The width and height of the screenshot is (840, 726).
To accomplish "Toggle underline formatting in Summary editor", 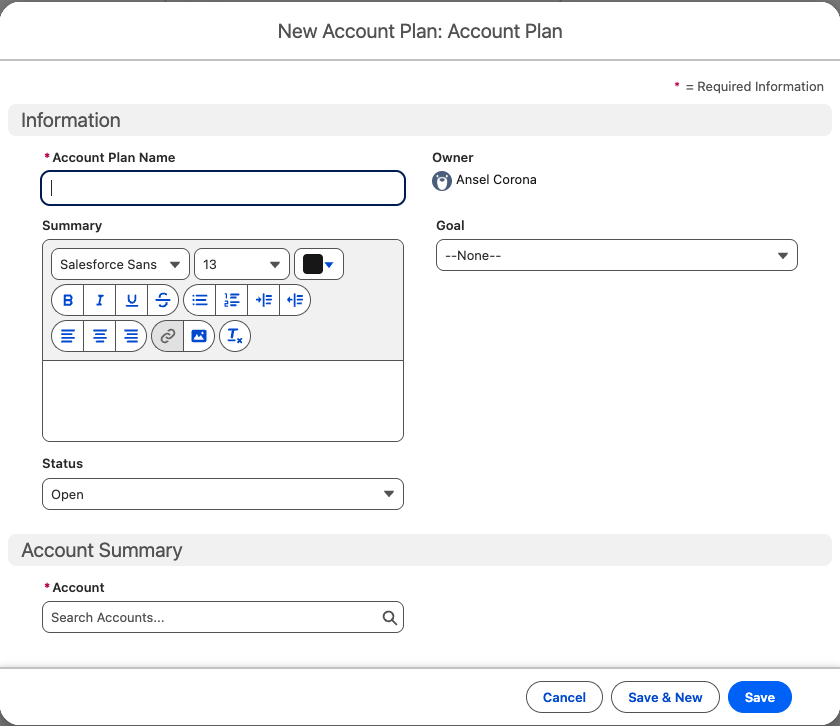I will (131, 300).
